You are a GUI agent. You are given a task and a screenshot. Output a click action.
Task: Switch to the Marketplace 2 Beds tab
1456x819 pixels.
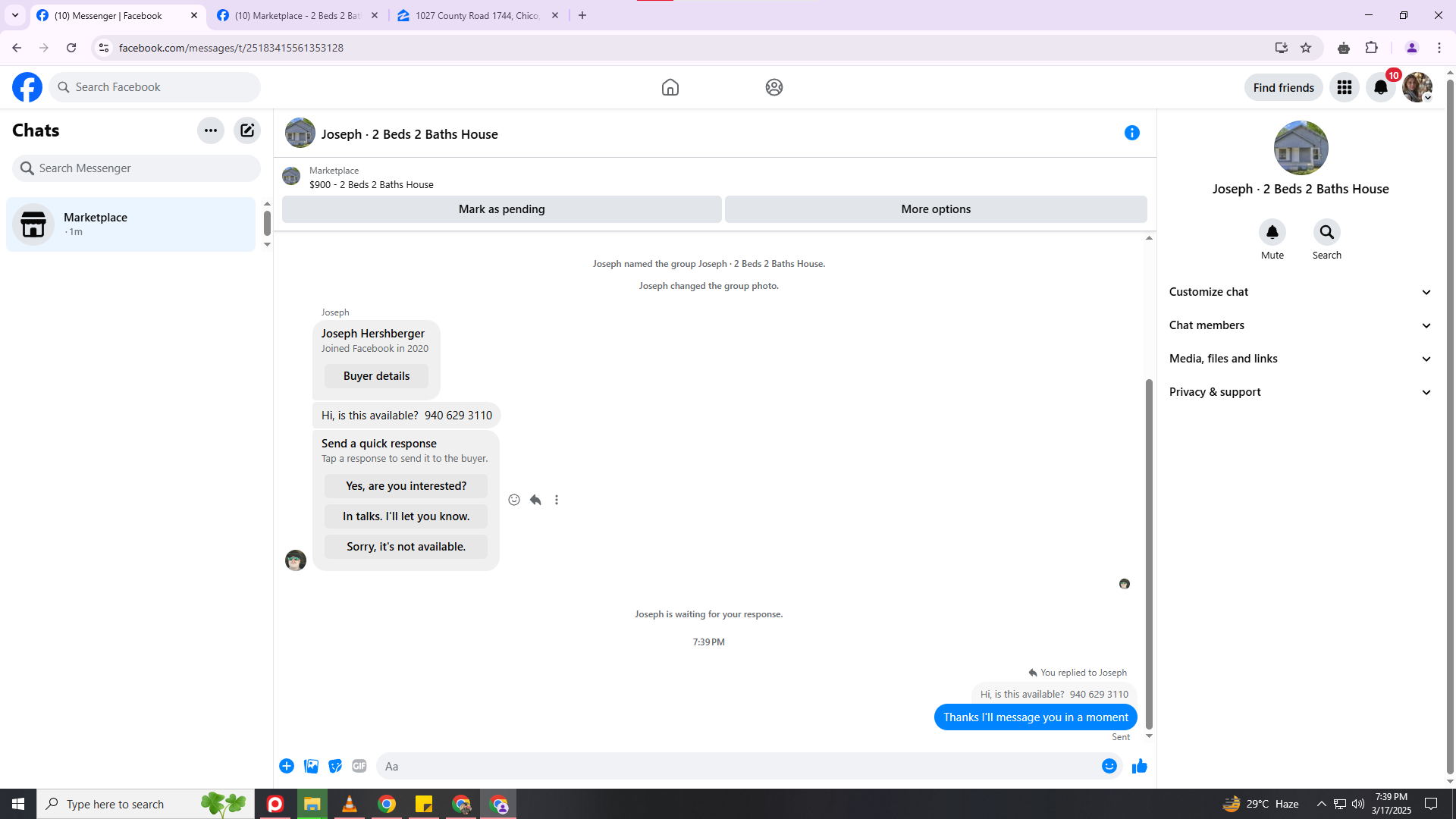(298, 15)
